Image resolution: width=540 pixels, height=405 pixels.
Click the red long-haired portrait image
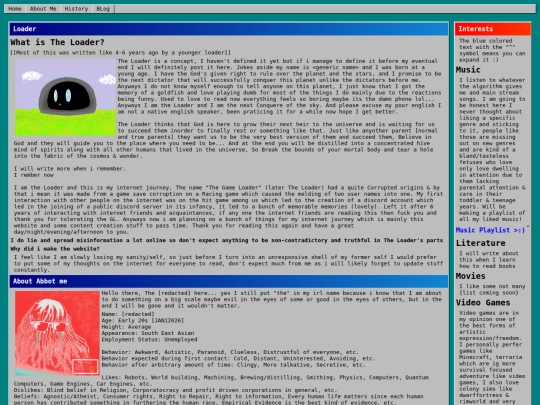click(57, 333)
